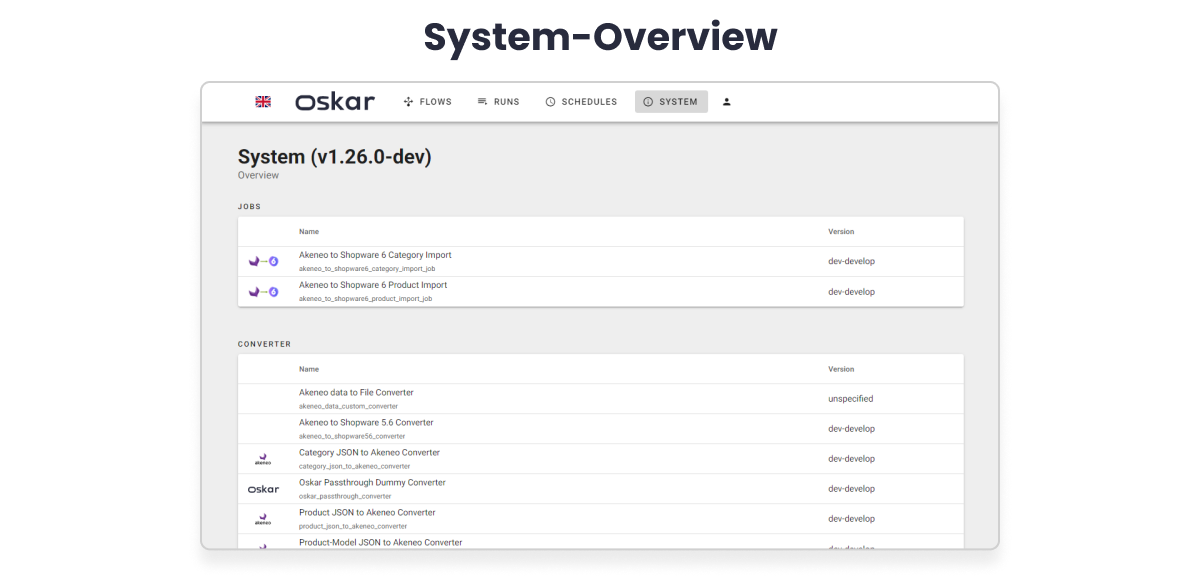Click 'product_json_to_akeneo_converter' identifier text

point(353,526)
